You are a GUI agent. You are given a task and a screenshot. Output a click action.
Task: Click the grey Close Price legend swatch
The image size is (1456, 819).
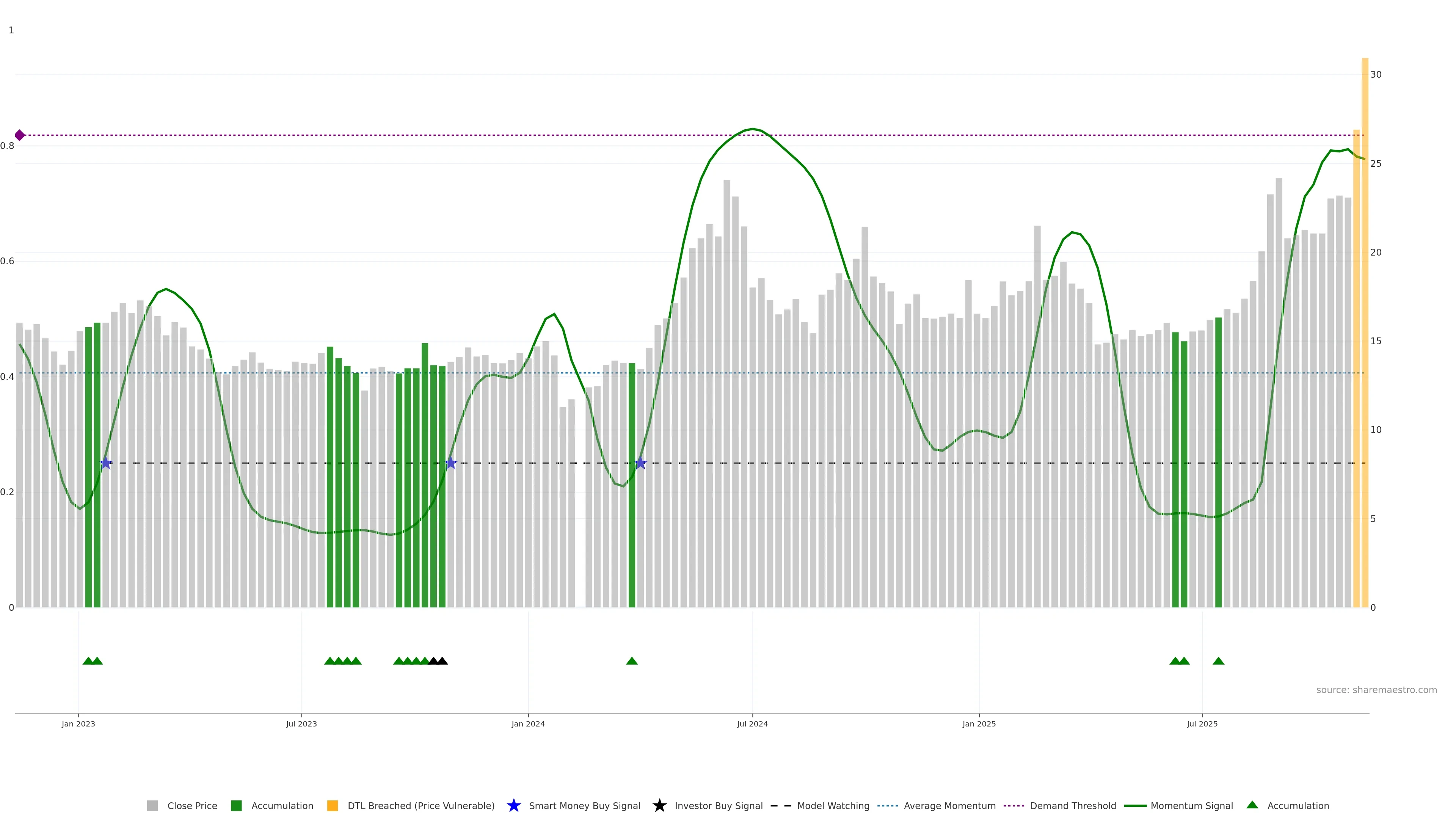click(152, 805)
